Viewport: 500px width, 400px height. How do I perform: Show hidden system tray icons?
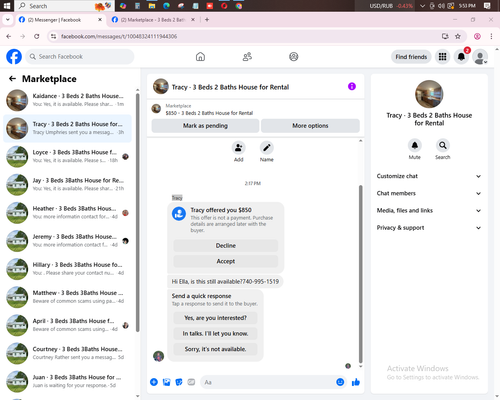[x=422, y=6]
